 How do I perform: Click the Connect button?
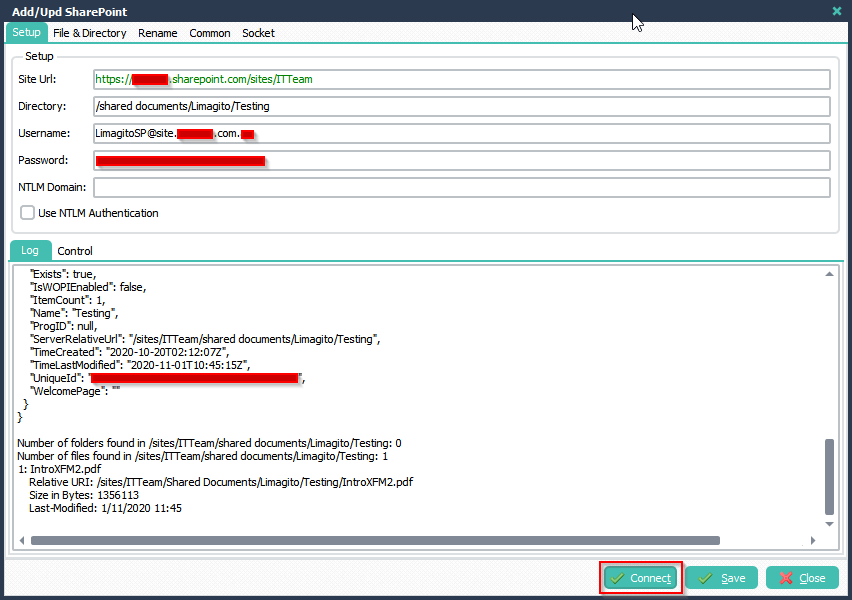tap(641, 578)
